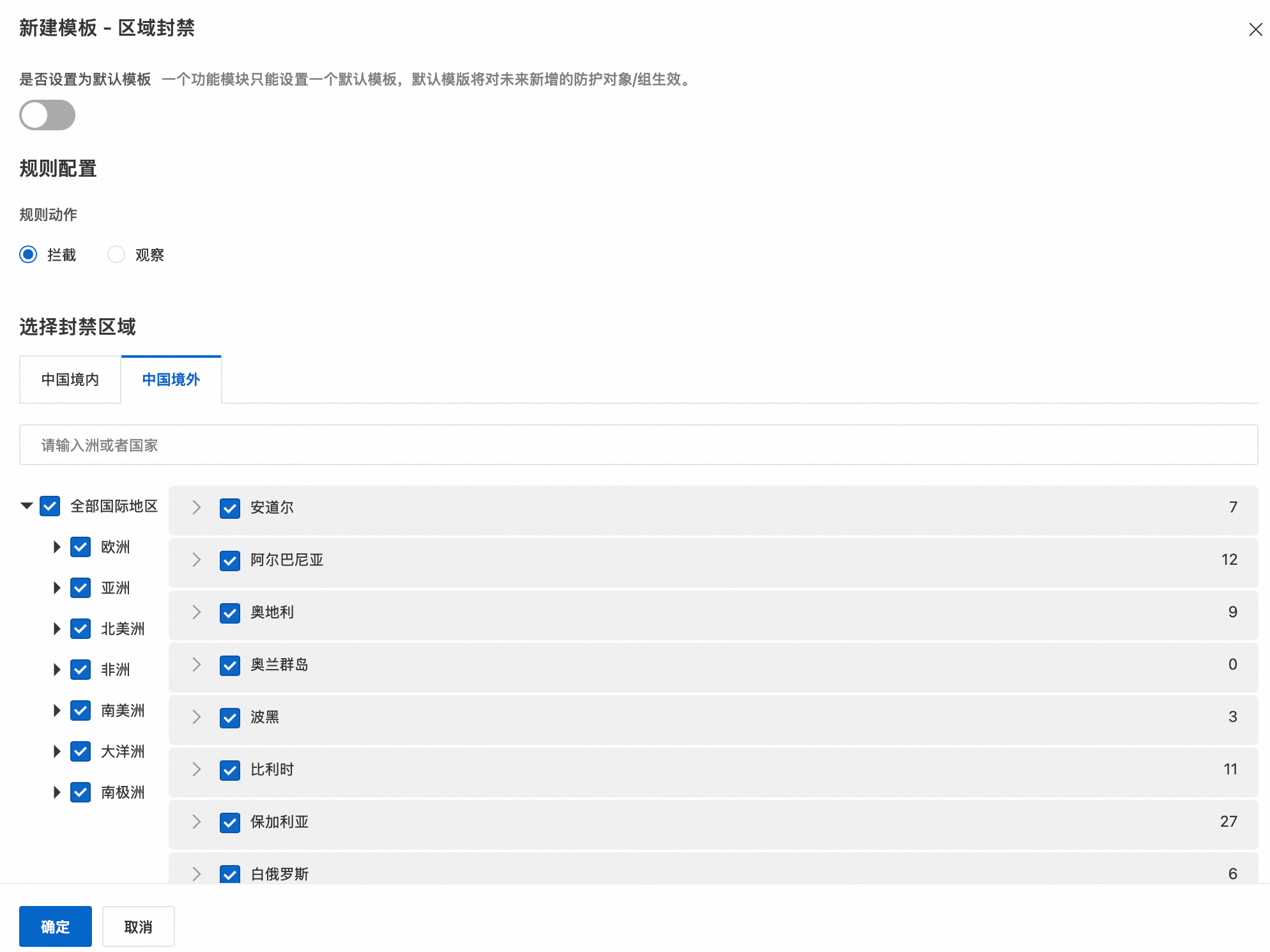Expand the 比利时 row chevron
The width and height of the screenshot is (1270, 952).
(x=197, y=769)
